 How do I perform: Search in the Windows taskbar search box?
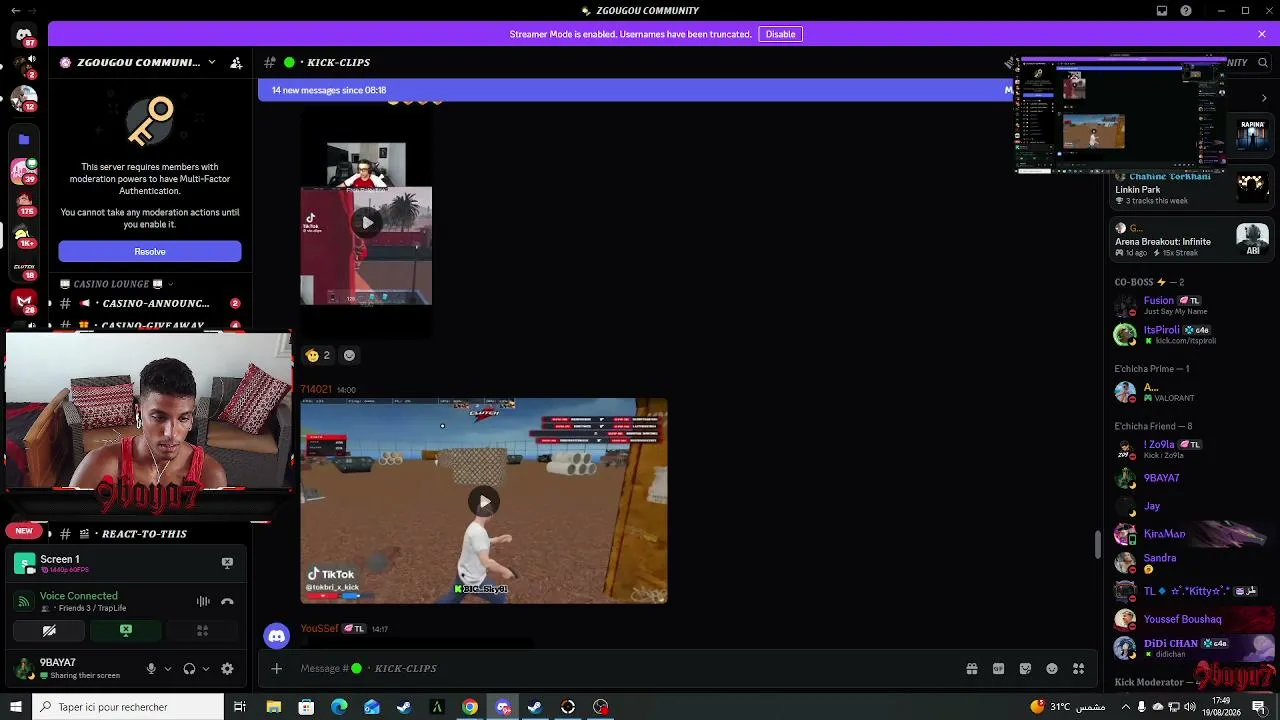point(128,707)
